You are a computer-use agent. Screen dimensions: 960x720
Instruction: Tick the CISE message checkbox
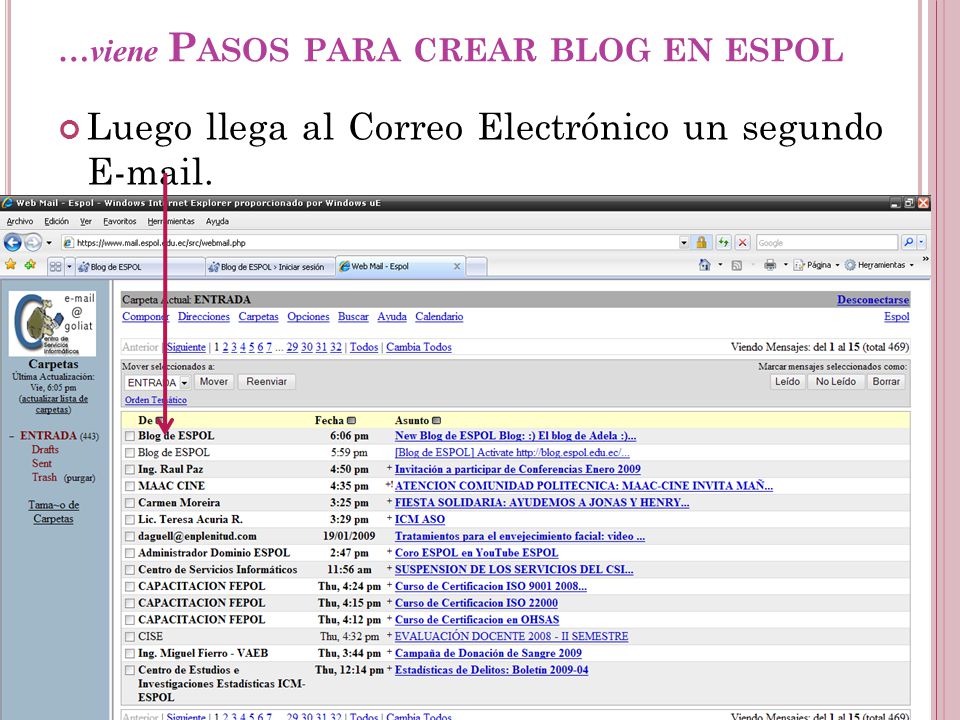point(130,637)
